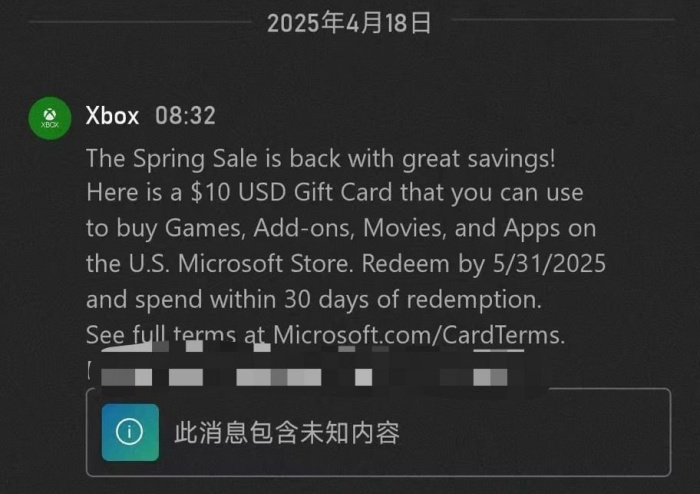
Task: Click the See full terms text
Action: [x=160, y=335]
